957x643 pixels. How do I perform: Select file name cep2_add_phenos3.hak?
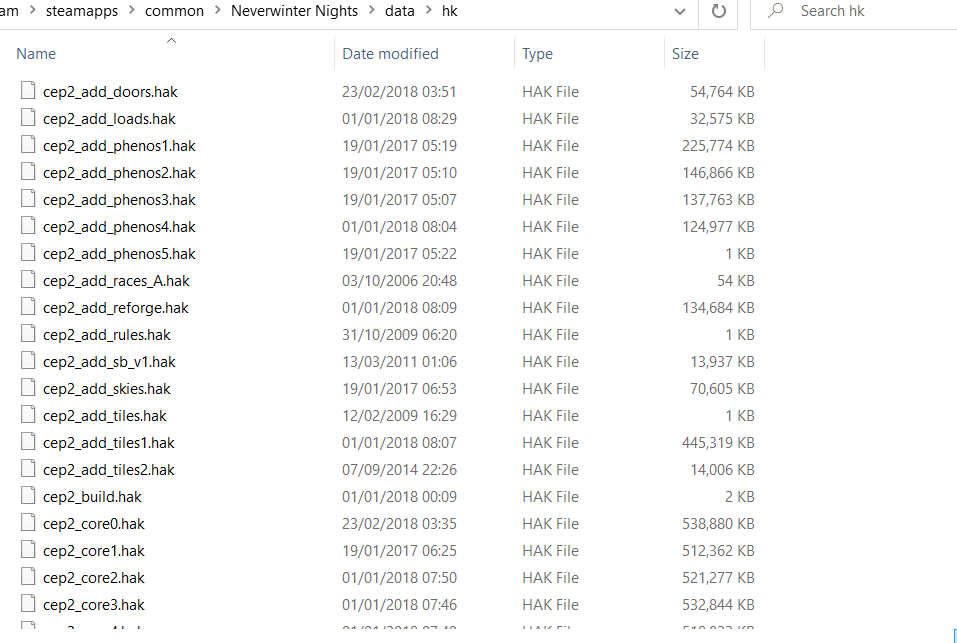[x=120, y=200]
